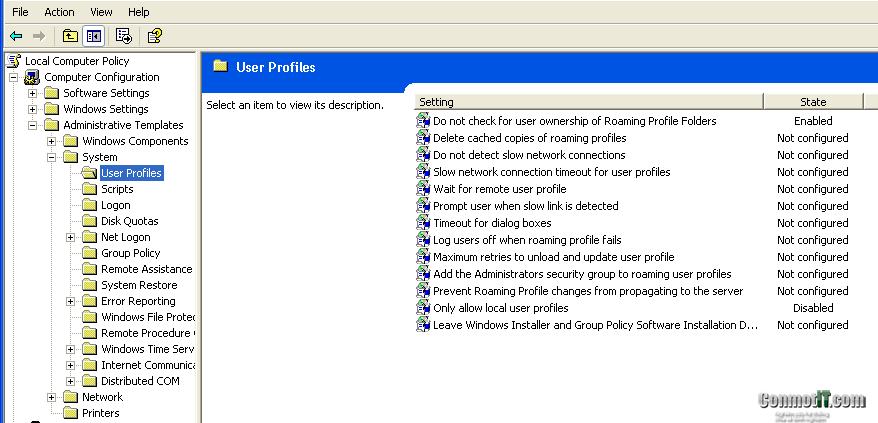Select the 'Only allow local user profiles' policy
878x423 pixels.
click(x=500, y=308)
